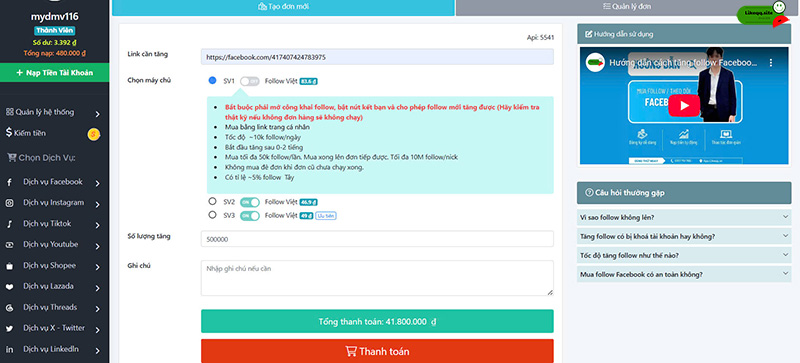This screenshot has height=363, width=800.
Task: Click the gold coin next to Kiếm tiền
Action: click(x=93, y=134)
